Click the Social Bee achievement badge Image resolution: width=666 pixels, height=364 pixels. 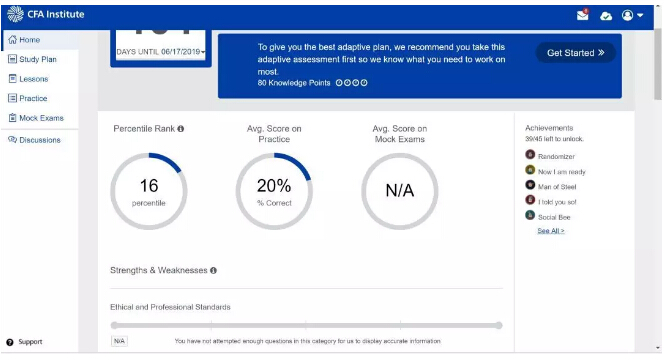click(530, 215)
